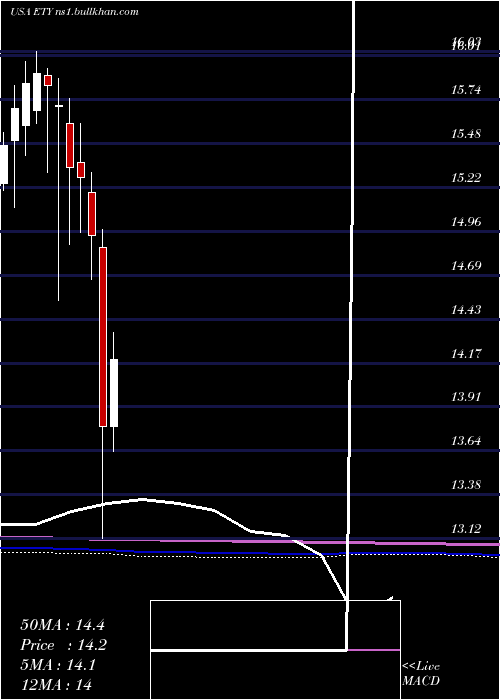Click the 15.22 price axis label
Screen dimensions: 500x700
point(466,178)
